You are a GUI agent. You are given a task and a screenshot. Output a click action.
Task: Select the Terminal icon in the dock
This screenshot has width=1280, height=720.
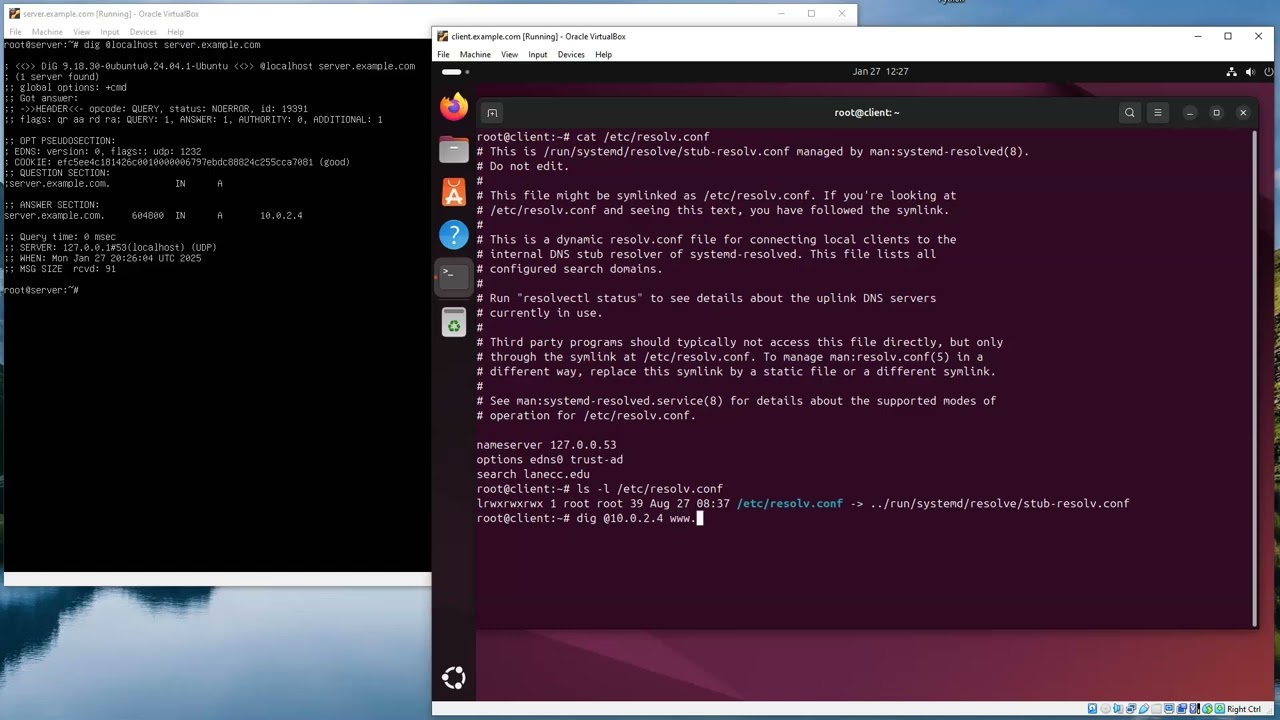point(454,277)
